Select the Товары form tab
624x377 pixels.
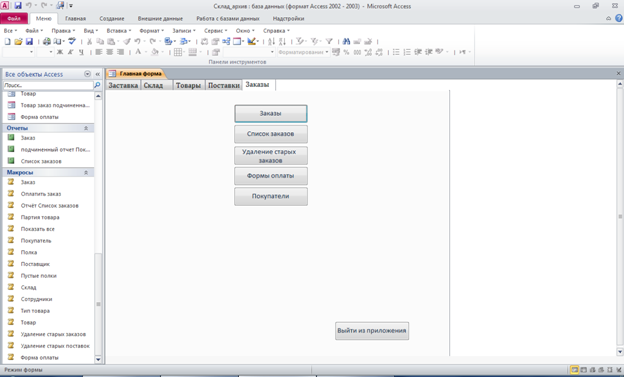(189, 85)
